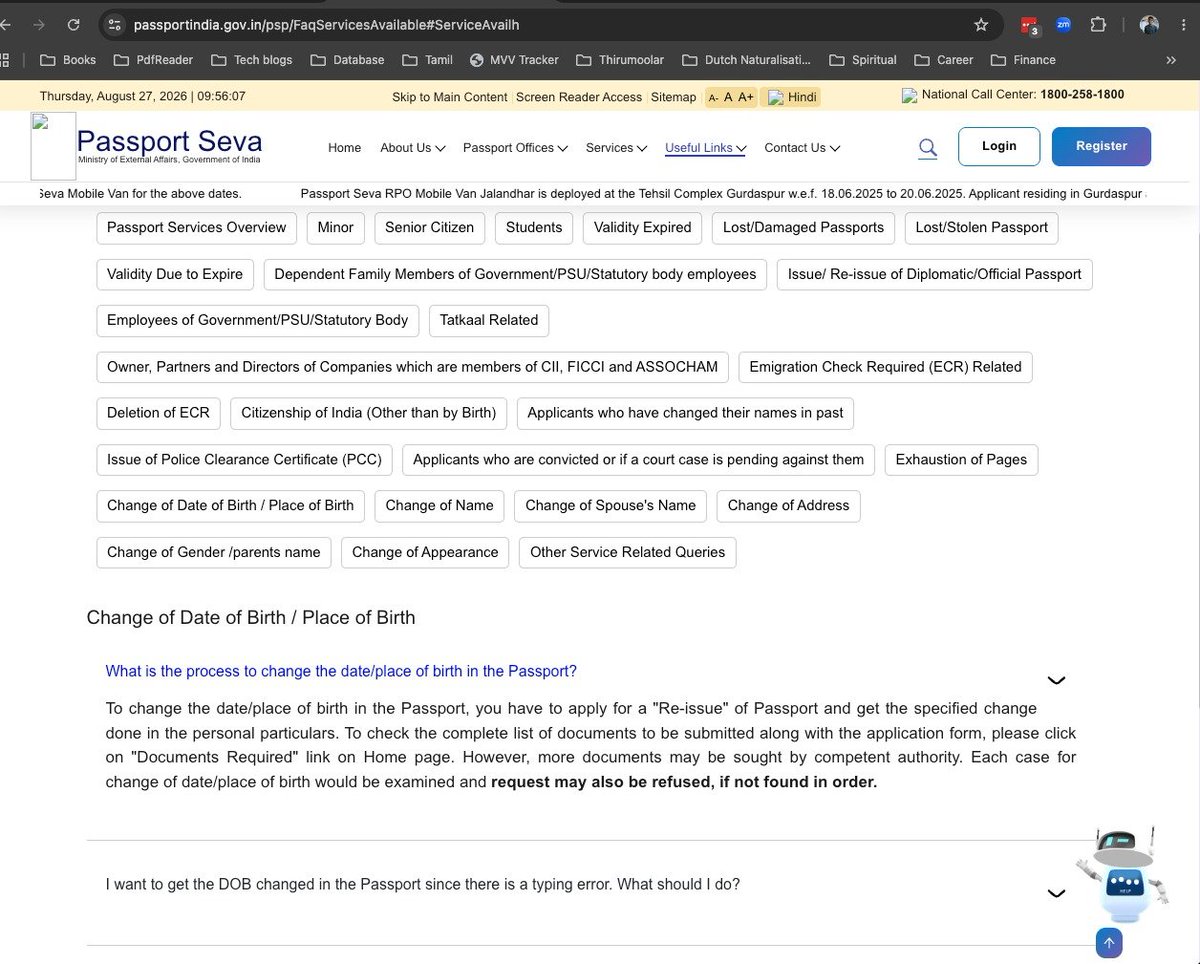Select the Other Service Related Queries category
Viewport: 1200px width, 964px height.
click(x=627, y=552)
